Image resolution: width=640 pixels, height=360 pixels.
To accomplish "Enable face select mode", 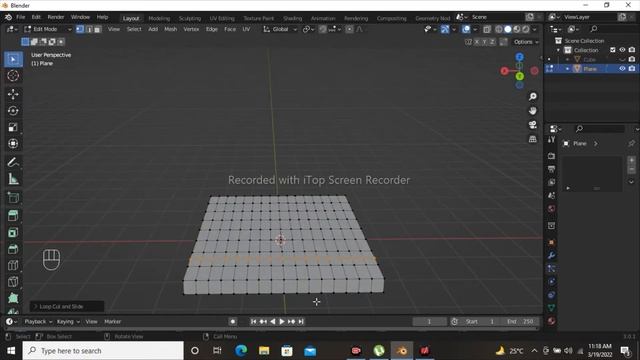I will point(98,29).
